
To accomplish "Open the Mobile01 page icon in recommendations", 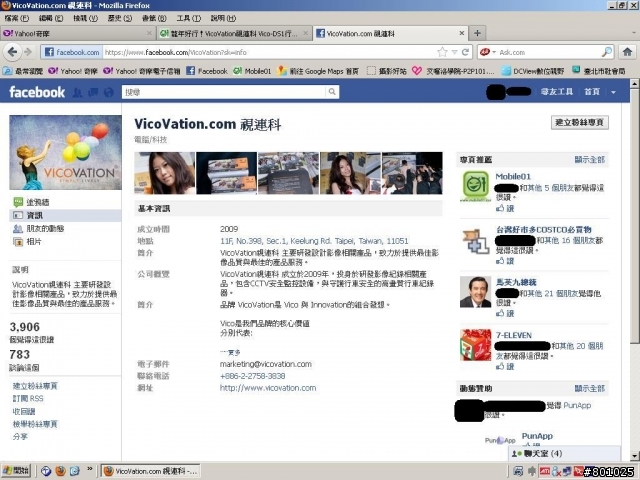I will pyautogui.click(x=476, y=186).
